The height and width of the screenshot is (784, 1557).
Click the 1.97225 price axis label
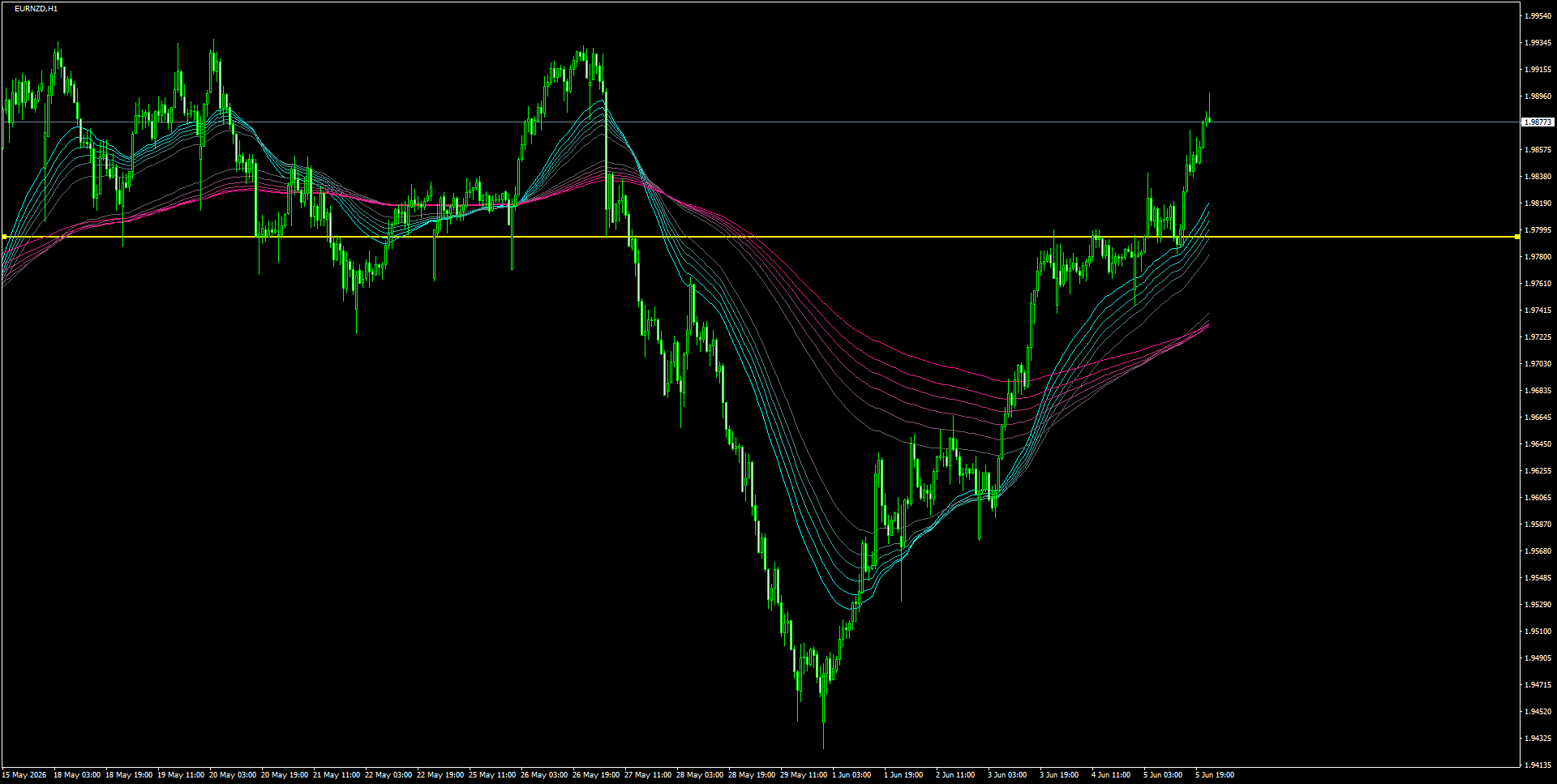pyautogui.click(x=1538, y=337)
